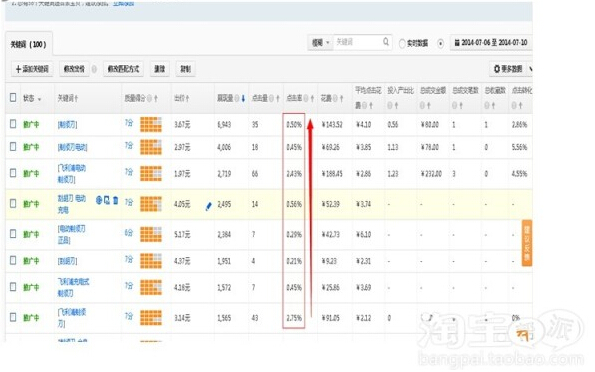Screen dimensions: 595x372
Task: Click help icon in 点击量 column header
Action: click(271, 98)
